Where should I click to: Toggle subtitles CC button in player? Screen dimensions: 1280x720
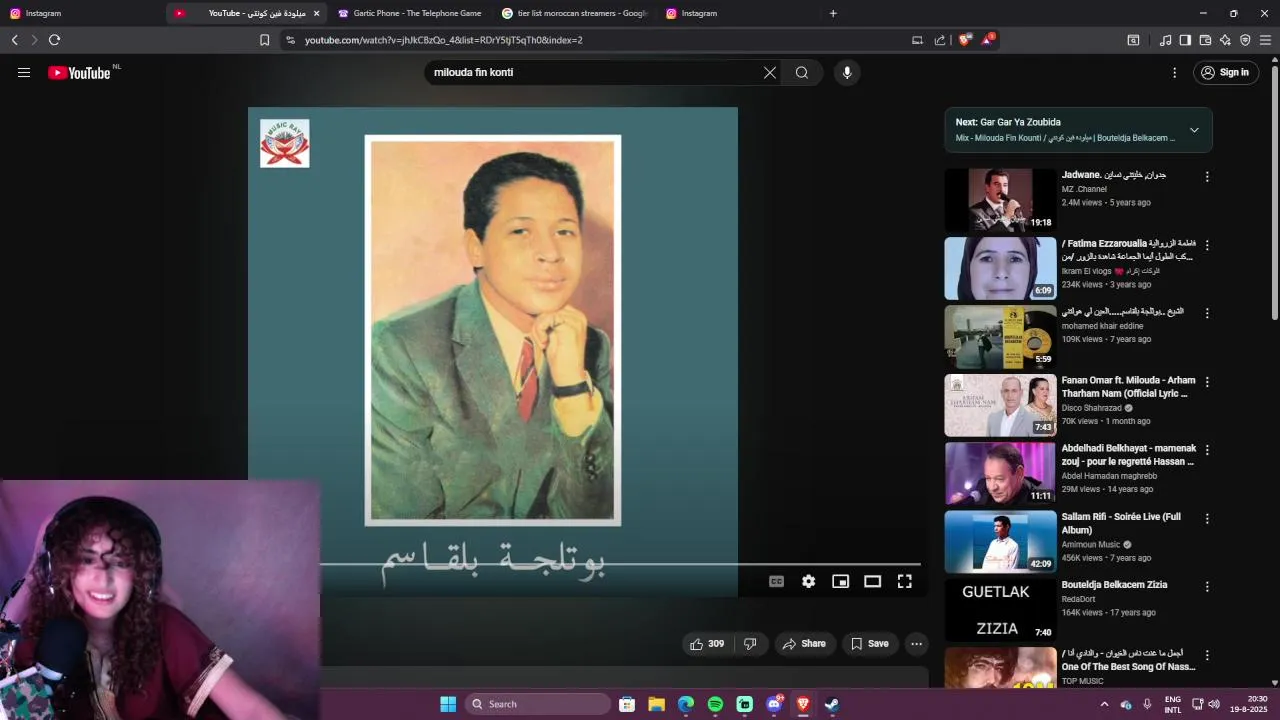point(776,581)
